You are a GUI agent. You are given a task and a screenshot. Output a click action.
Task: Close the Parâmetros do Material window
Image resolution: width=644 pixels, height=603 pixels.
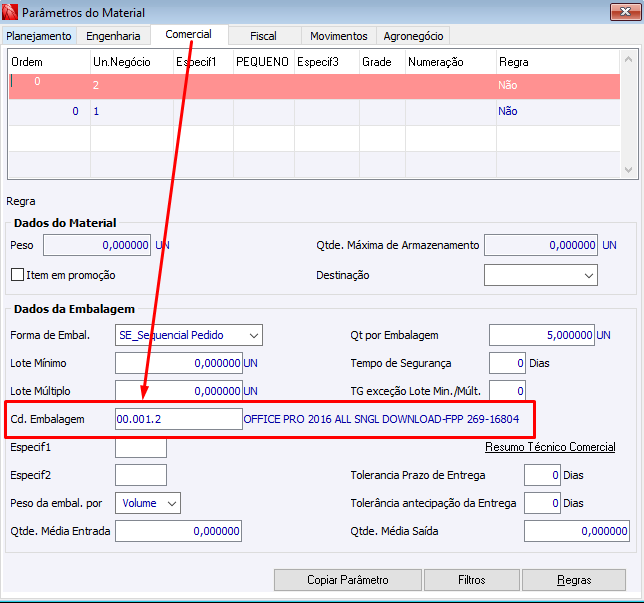(625, 12)
